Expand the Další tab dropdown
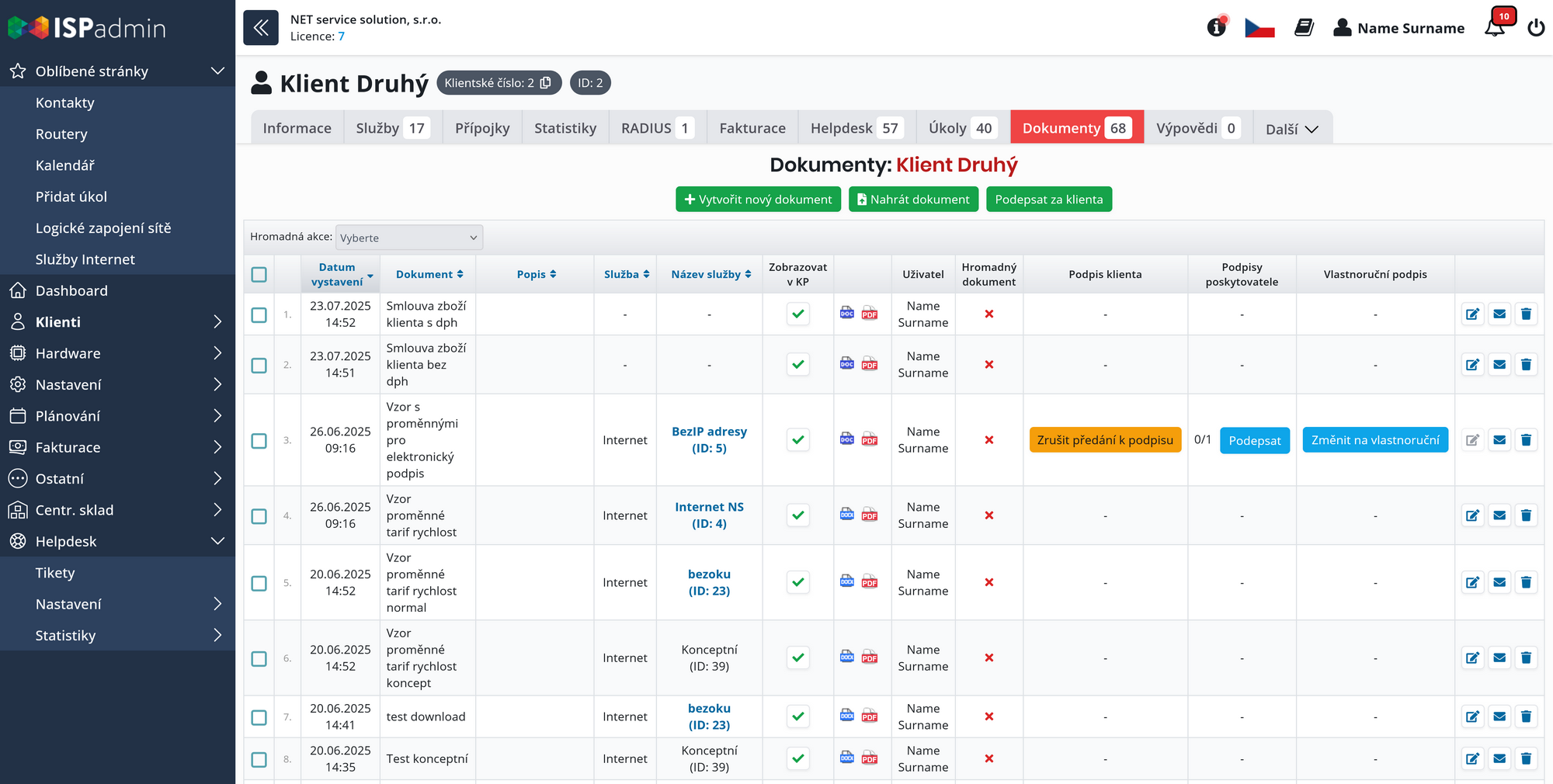The width and height of the screenshot is (1553, 784). pos(1291,129)
